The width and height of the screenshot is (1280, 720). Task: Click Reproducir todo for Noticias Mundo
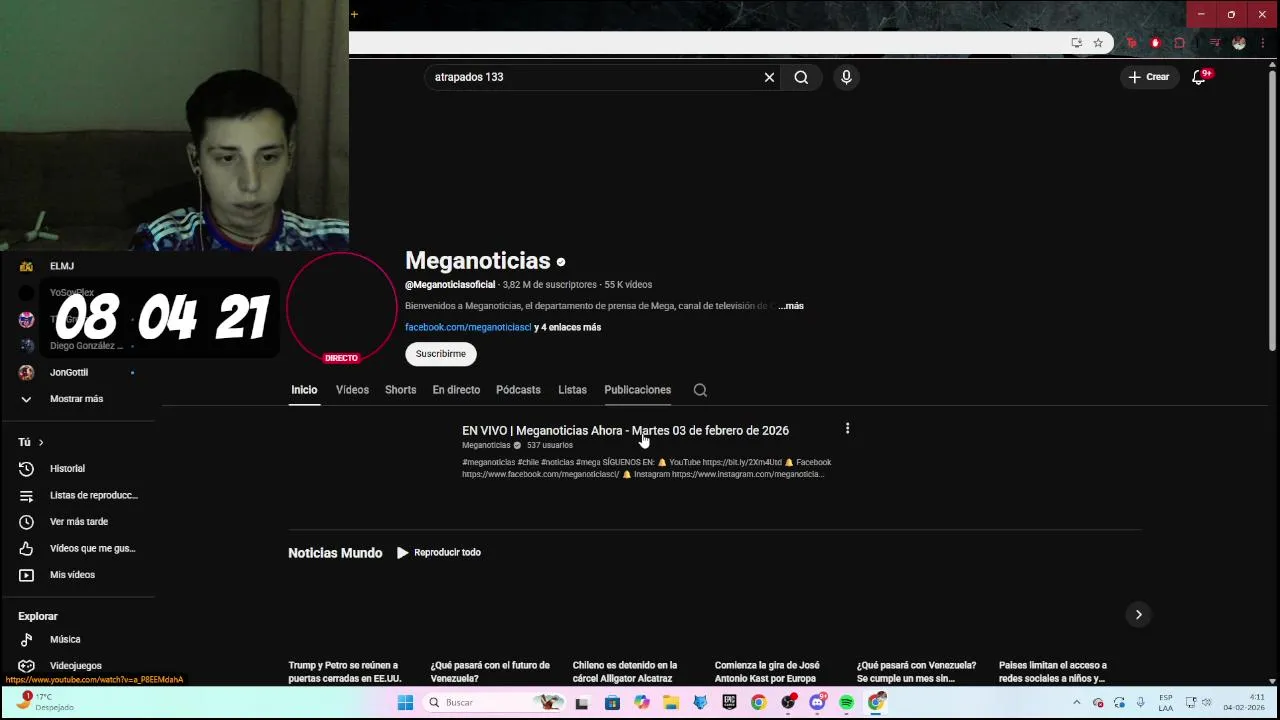(x=439, y=552)
